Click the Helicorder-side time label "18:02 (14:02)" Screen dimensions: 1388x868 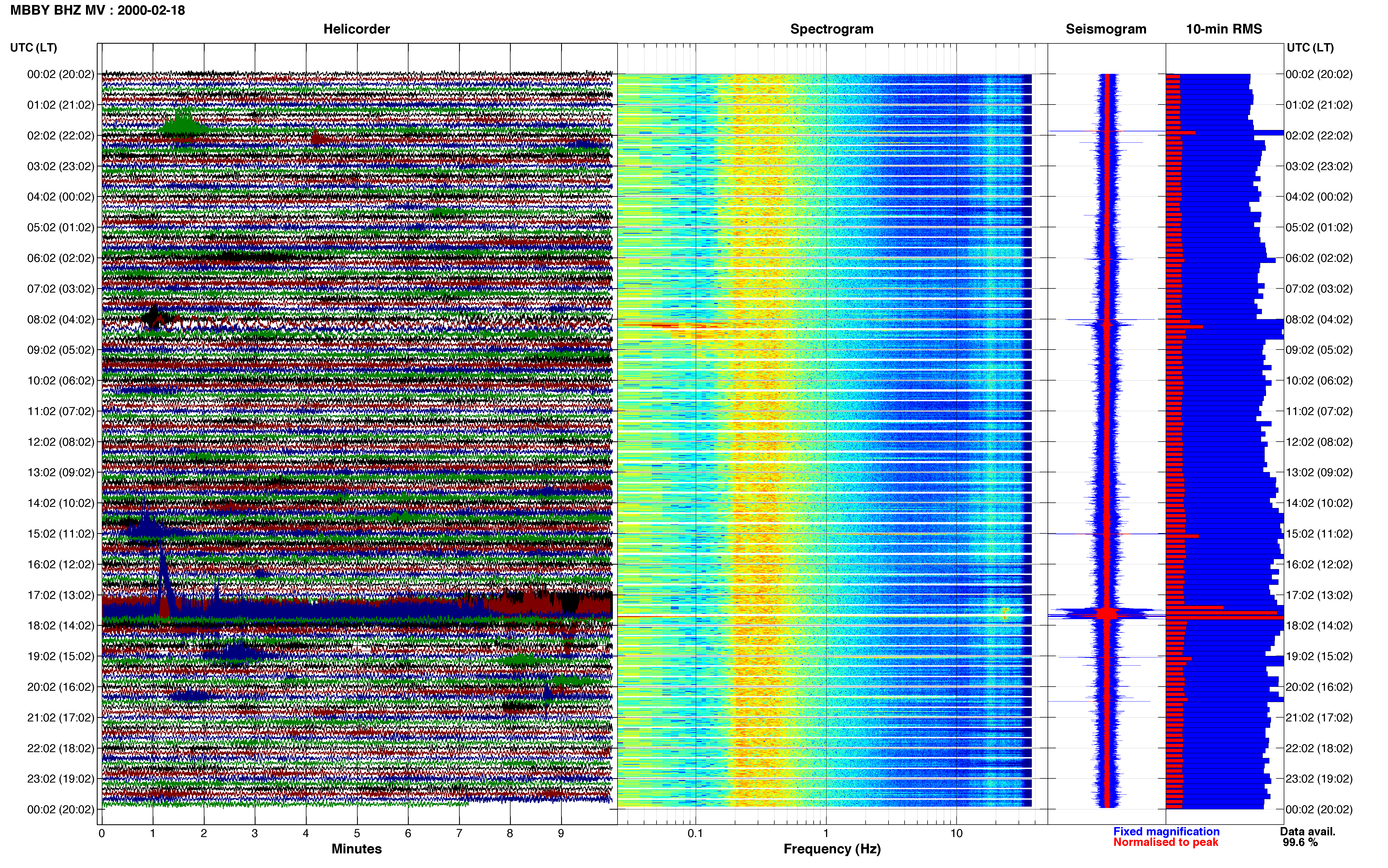pyautogui.click(x=61, y=626)
